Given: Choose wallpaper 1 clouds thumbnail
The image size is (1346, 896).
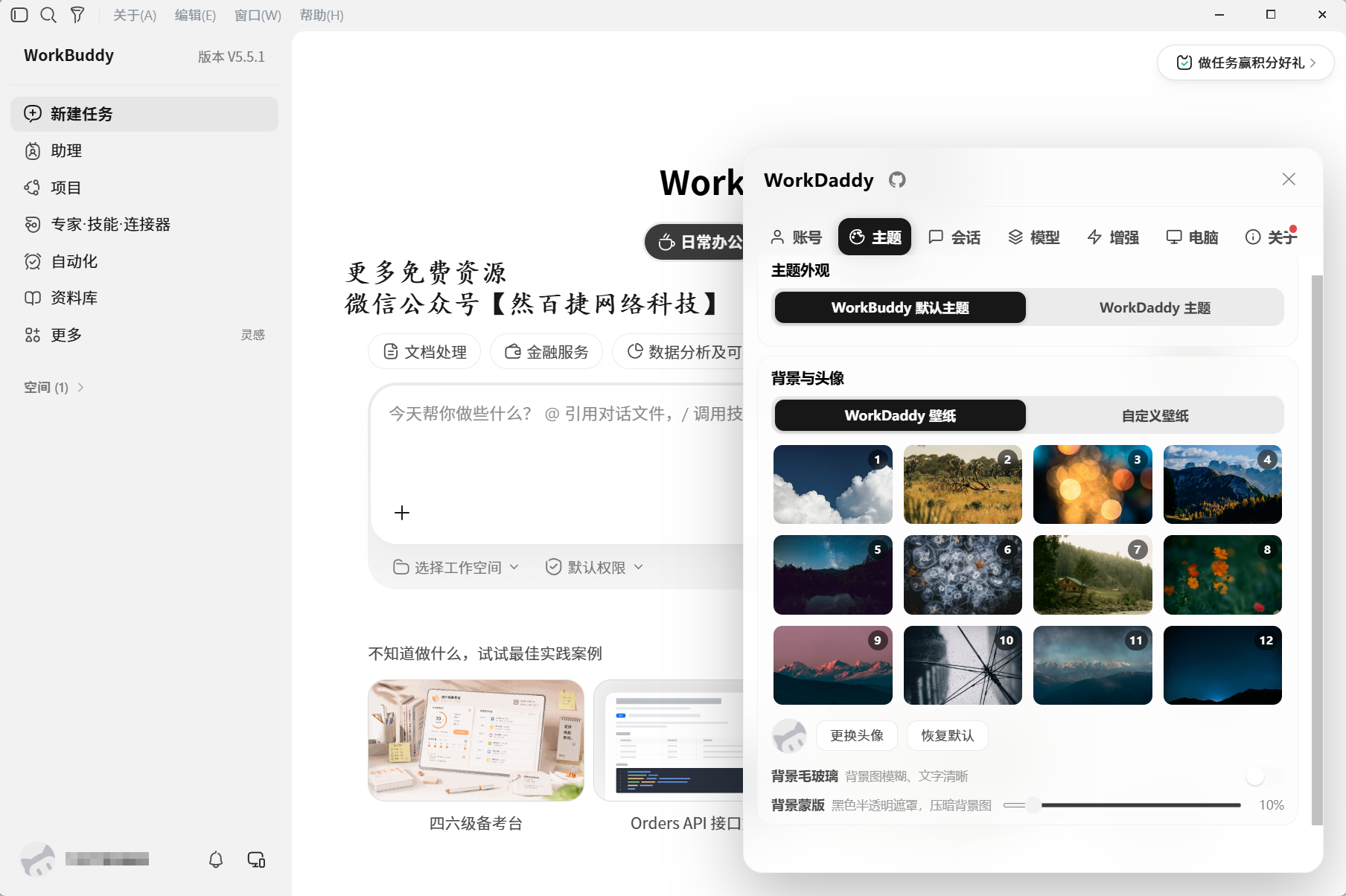Looking at the screenshot, I should [833, 484].
